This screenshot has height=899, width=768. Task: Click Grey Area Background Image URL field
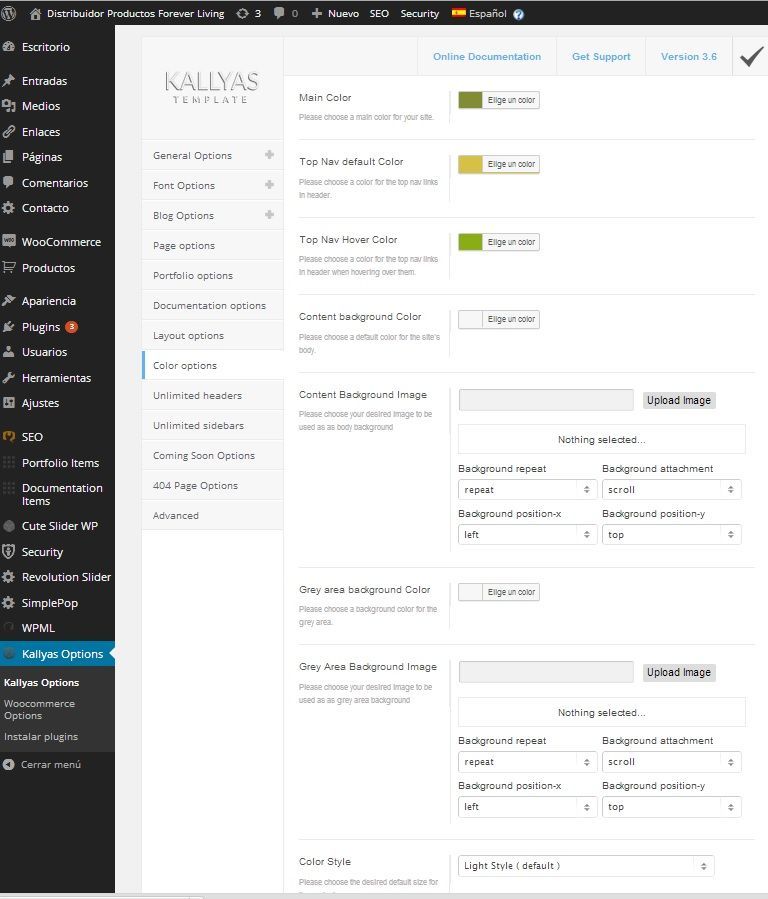click(546, 671)
